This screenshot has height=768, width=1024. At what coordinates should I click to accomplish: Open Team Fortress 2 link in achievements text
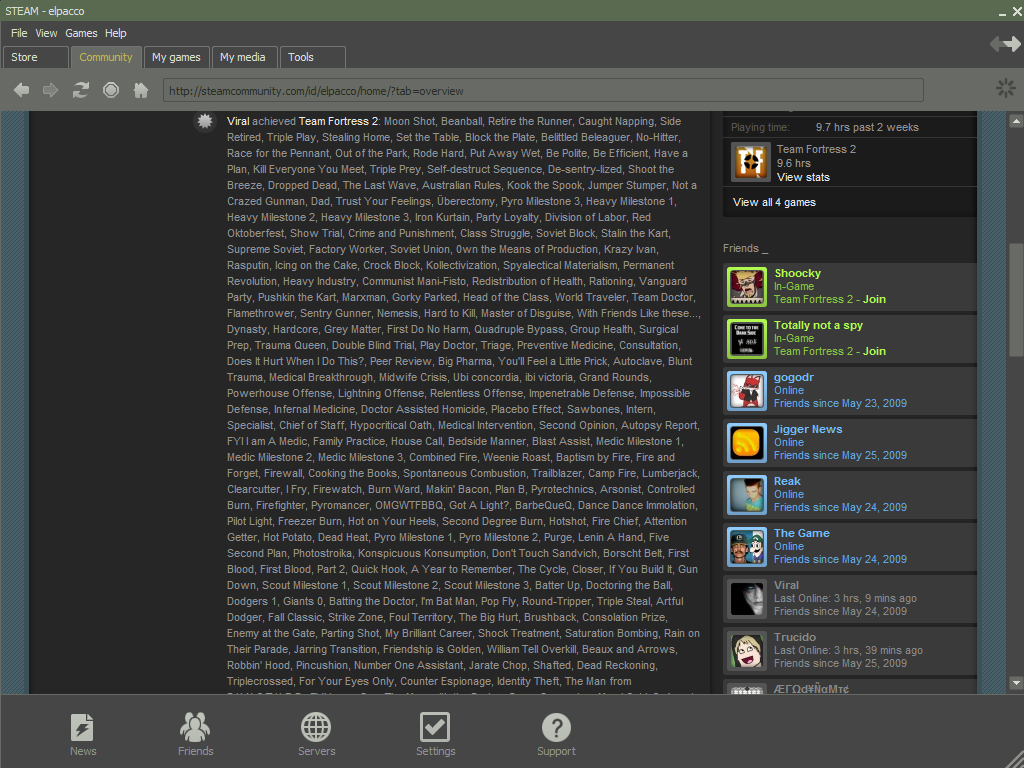pos(338,121)
